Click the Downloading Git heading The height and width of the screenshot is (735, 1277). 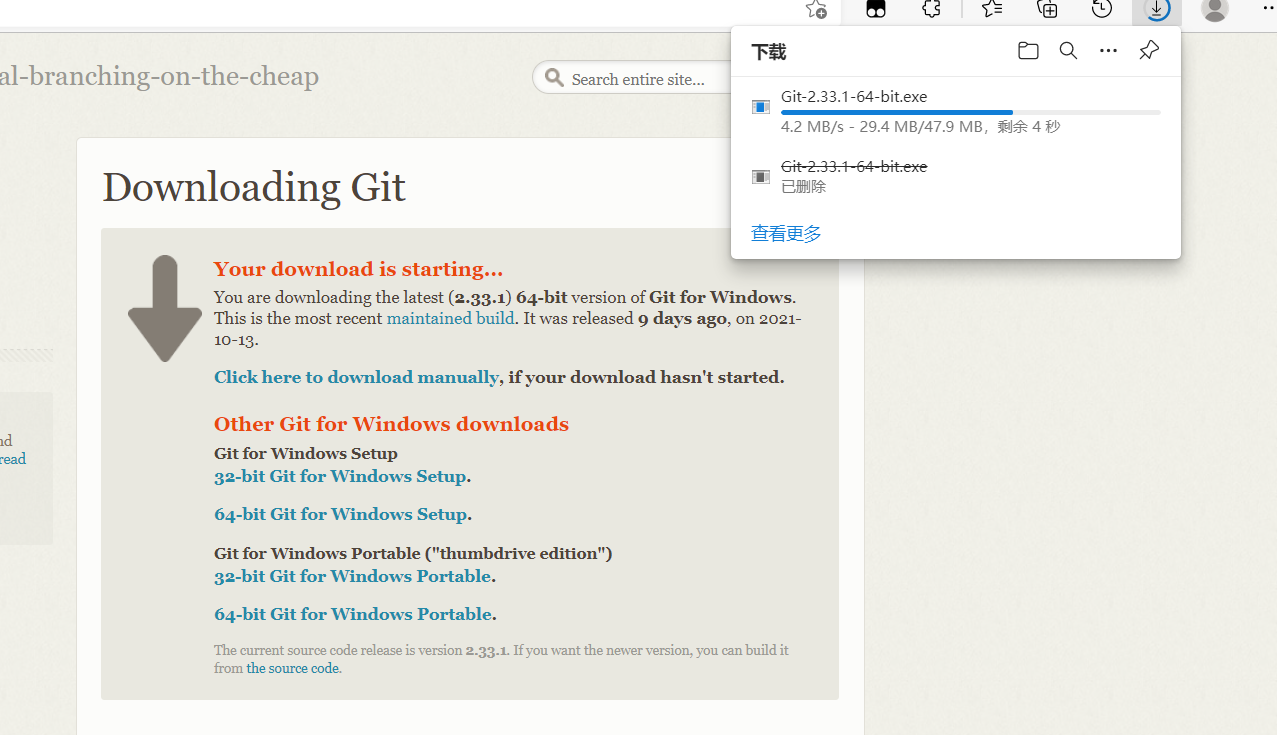pyautogui.click(x=254, y=187)
